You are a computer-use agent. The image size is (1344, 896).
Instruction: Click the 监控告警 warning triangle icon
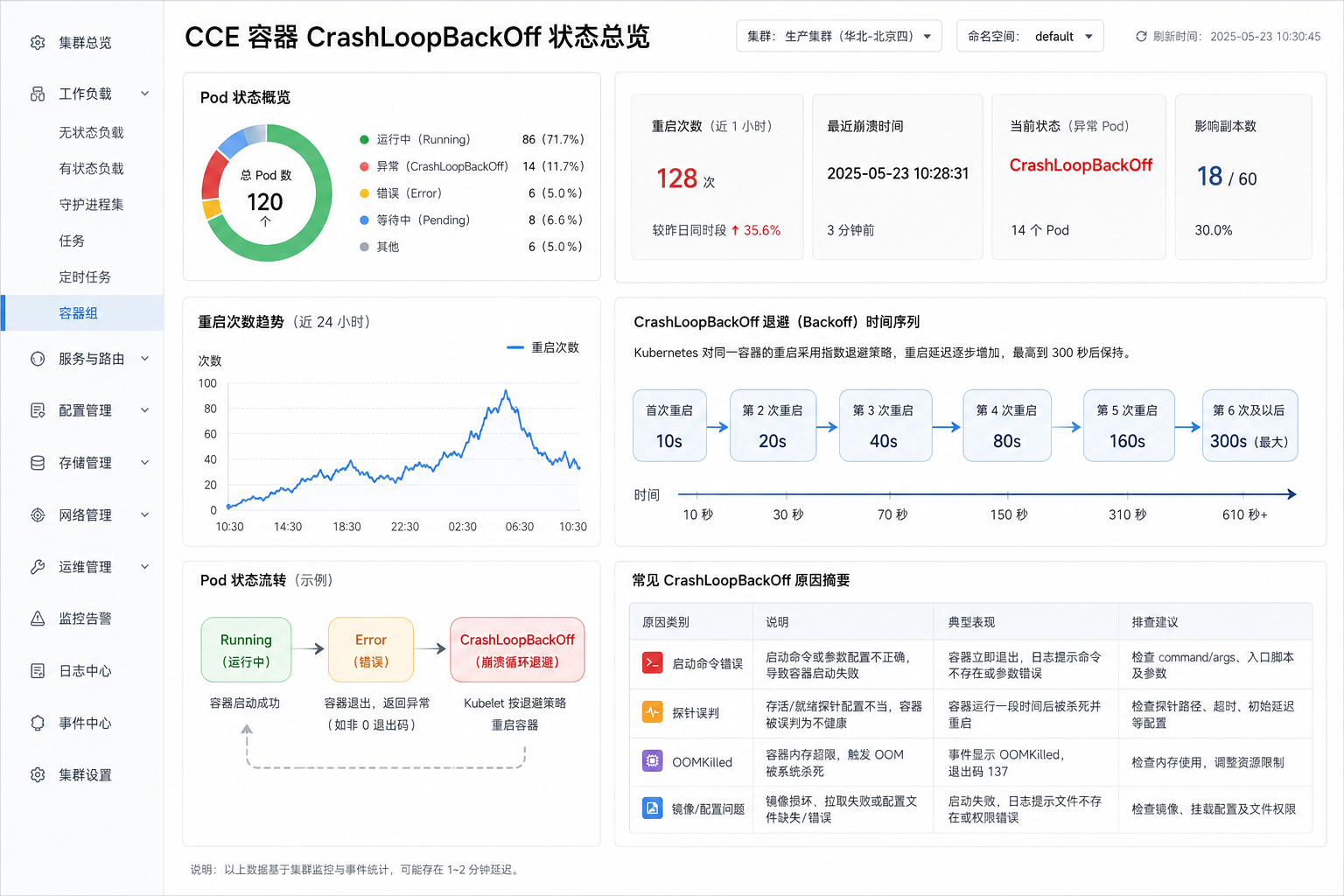pos(38,619)
